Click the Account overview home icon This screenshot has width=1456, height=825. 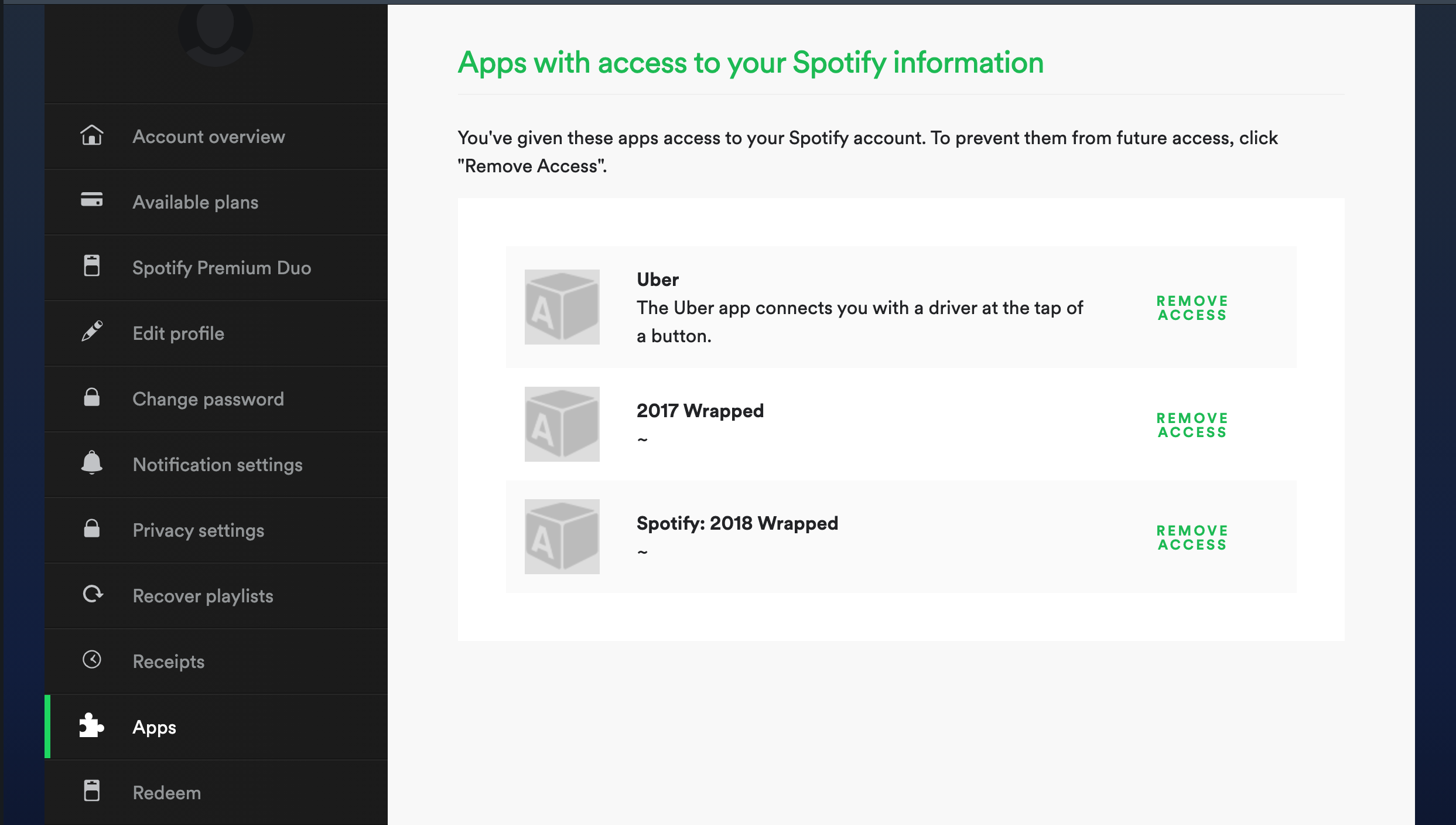[91, 135]
